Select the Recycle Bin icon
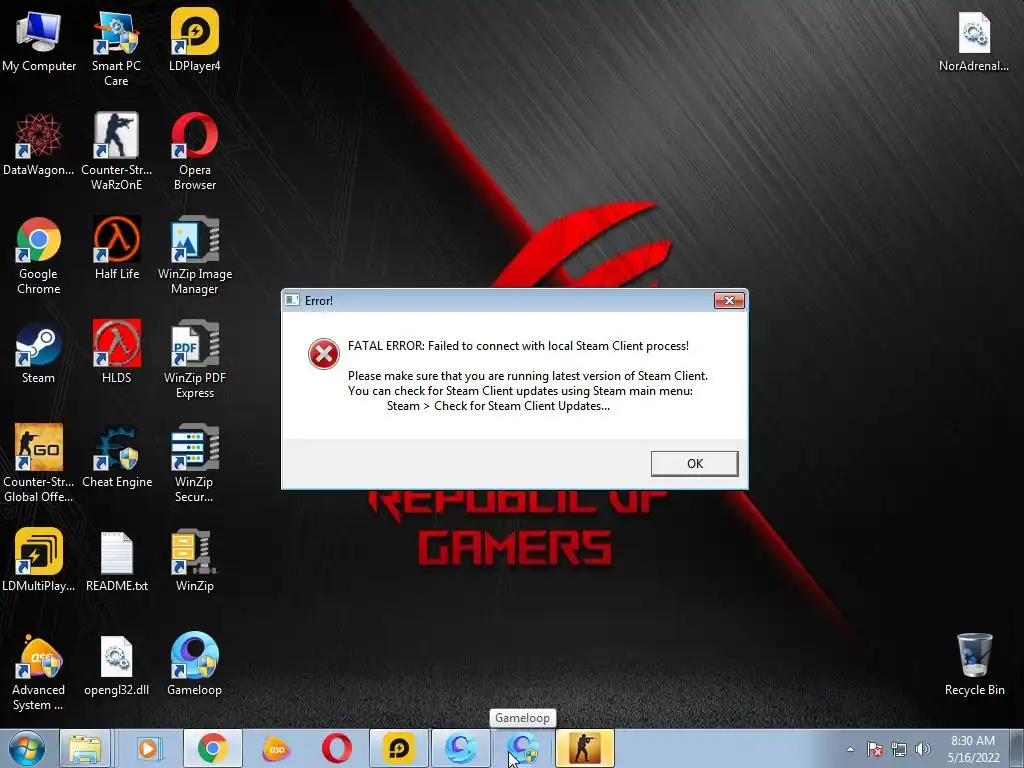Viewport: 1024px width, 768px height. click(974, 664)
